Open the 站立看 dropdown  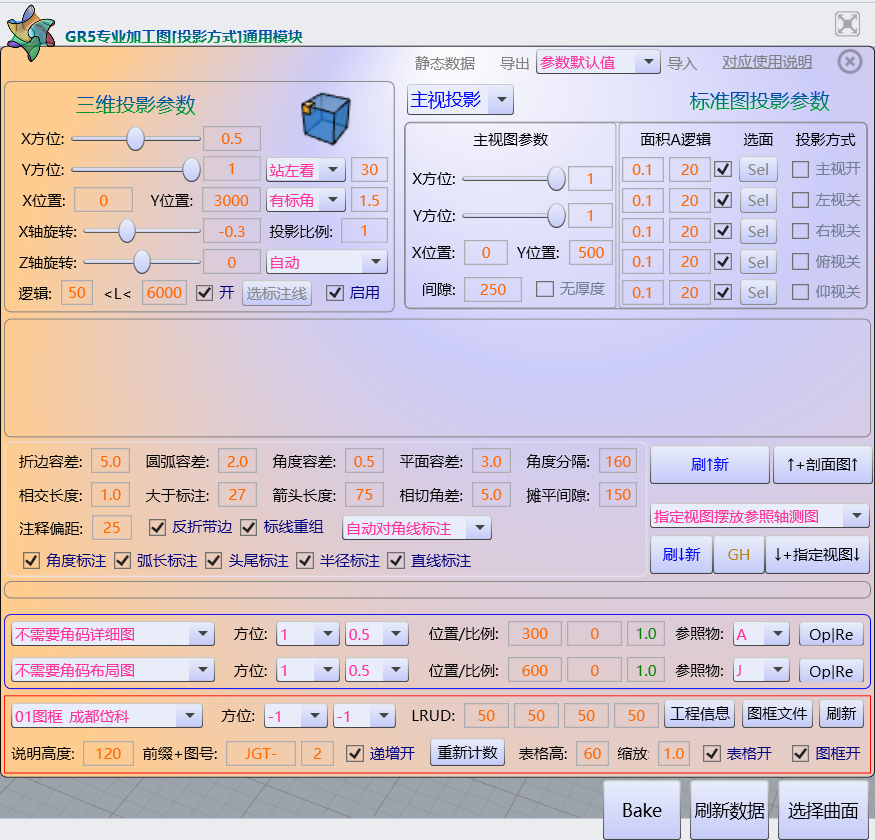tap(305, 170)
